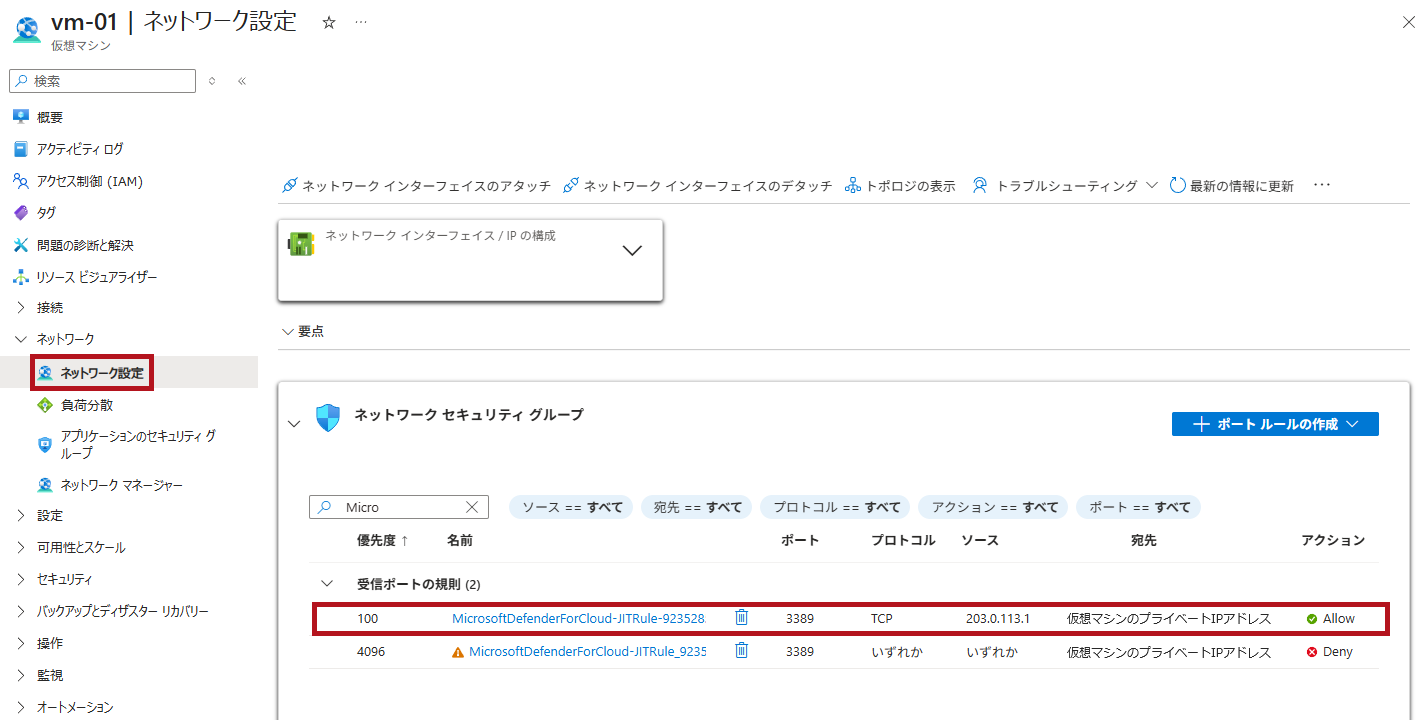1422x720 pixels.
Task: Expand ネットワーク インターフェイス / IP の構成
Action: [x=632, y=250]
